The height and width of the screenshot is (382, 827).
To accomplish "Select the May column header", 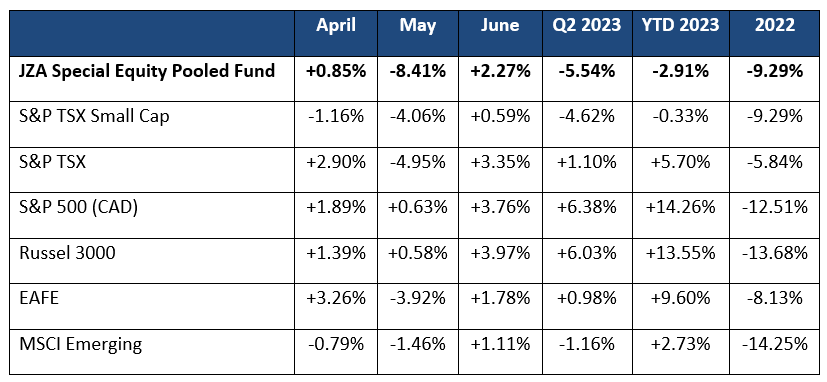I will (418, 26).
